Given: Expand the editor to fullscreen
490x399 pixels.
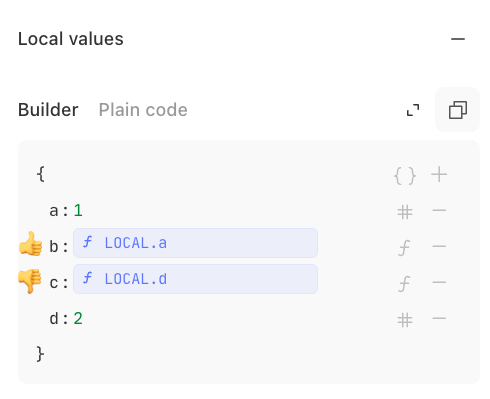Looking at the screenshot, I should click(x=413, y=110).
